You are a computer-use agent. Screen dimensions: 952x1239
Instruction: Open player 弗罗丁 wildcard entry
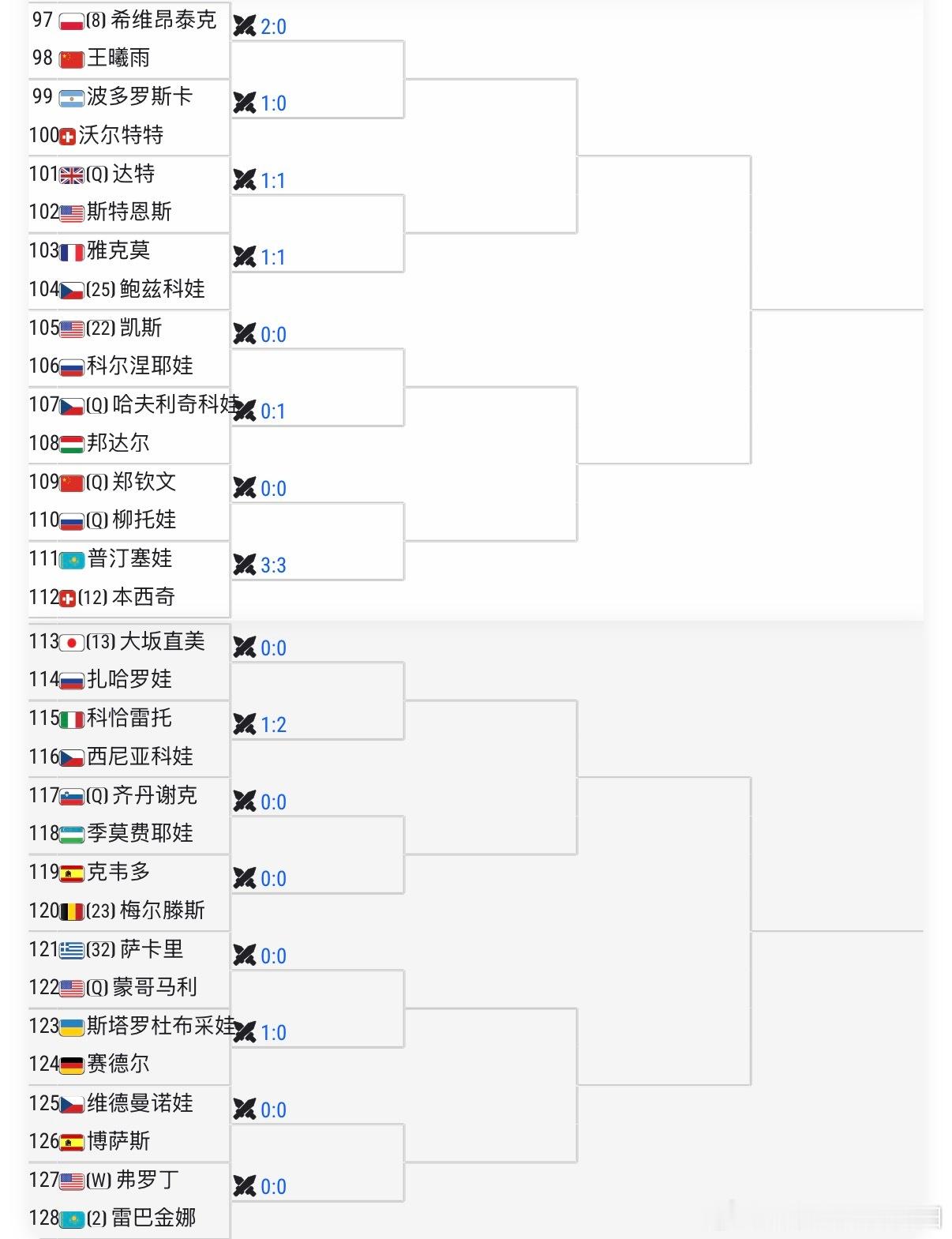(148, 1180)
